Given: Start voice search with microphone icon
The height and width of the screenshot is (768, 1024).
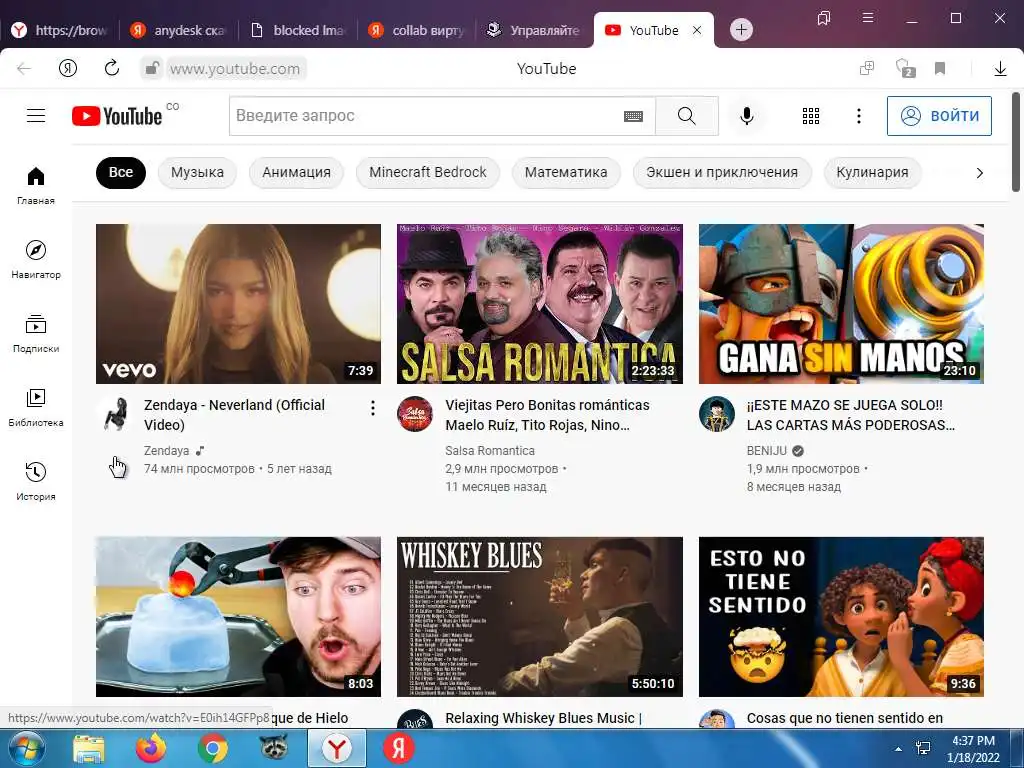Looking at the screenshot, I should (x=746, y=116).
